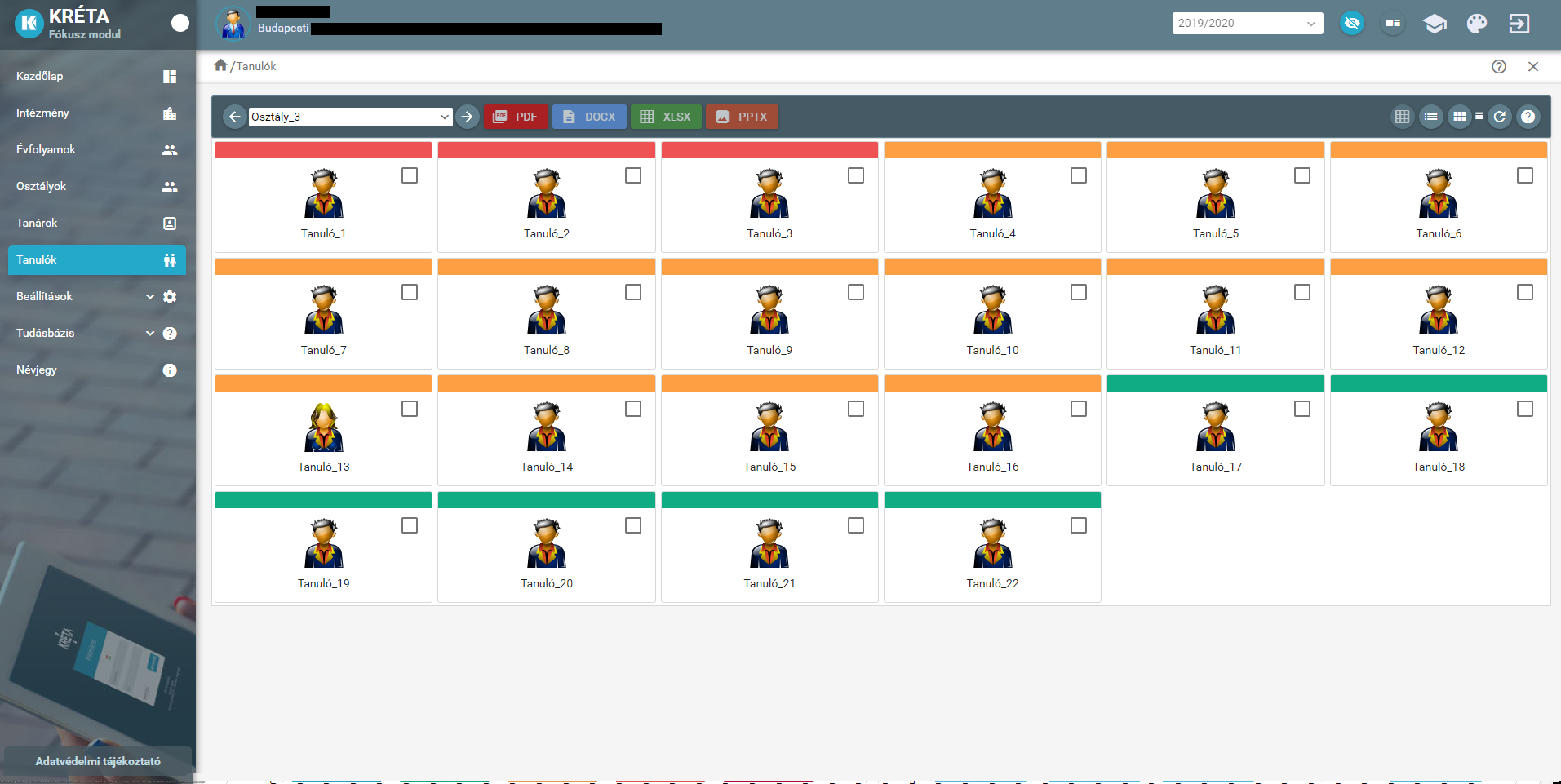Go to previous class arrow
The height and width of the screenshot is (784, 1561).
click(235, 117)
